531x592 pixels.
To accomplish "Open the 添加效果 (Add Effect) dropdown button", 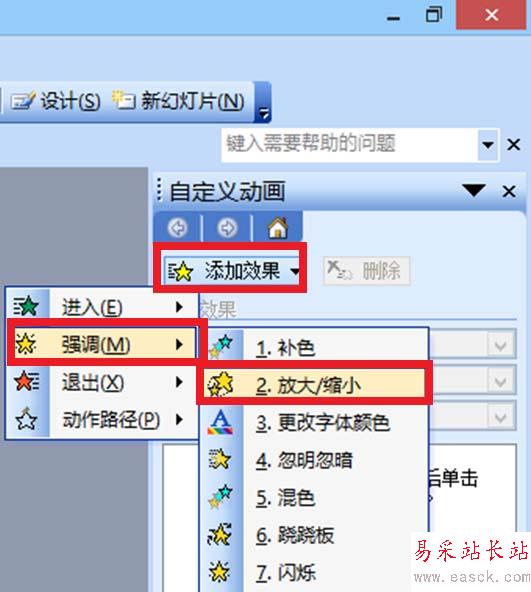I will click(231, 271).
